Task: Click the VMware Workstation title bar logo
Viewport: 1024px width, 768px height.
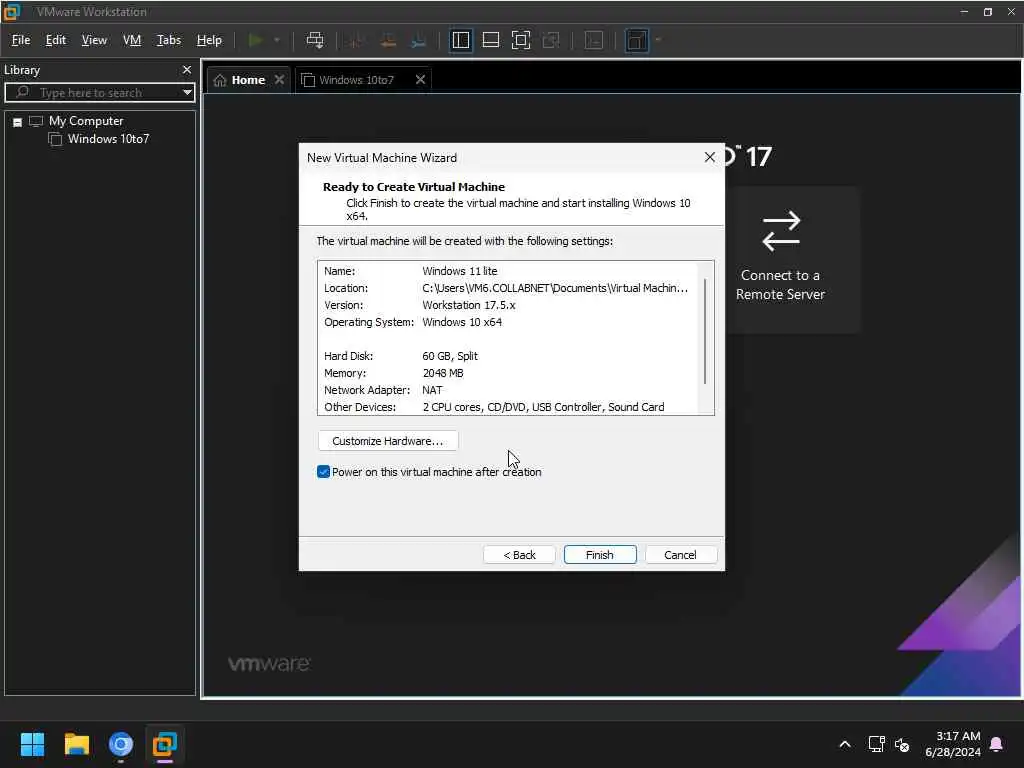Action: pyautogui.click(x=12, y=12)
